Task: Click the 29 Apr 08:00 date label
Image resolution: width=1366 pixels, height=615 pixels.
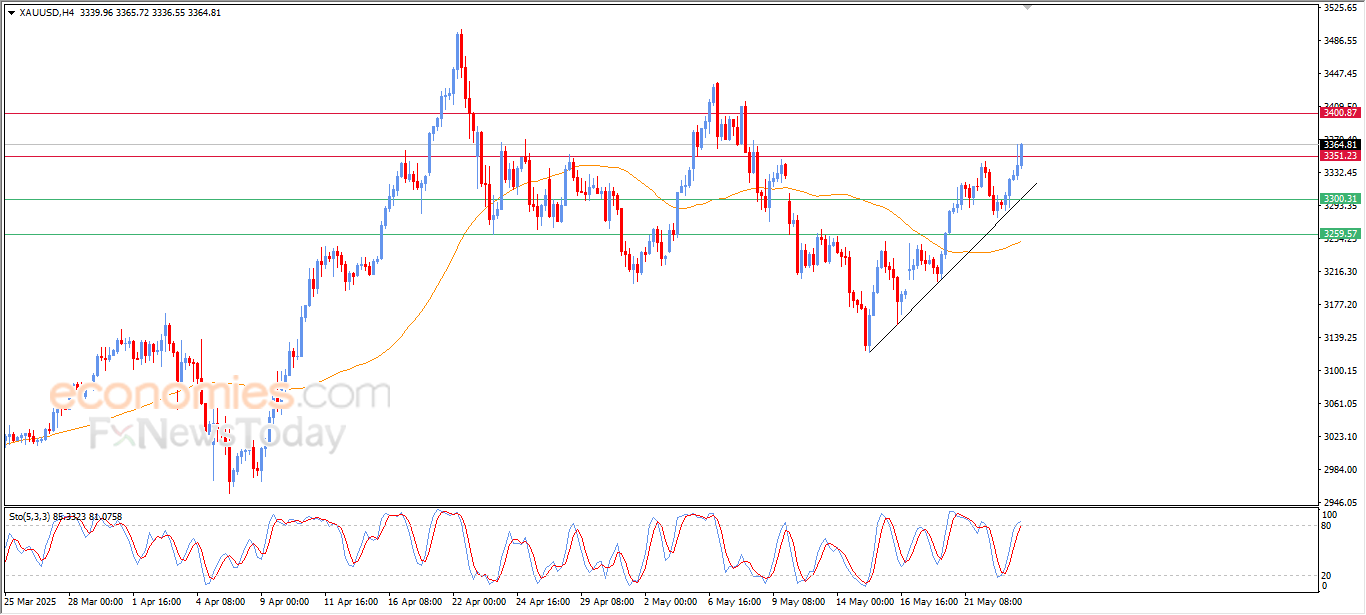Action: click(x=608, y=602)
